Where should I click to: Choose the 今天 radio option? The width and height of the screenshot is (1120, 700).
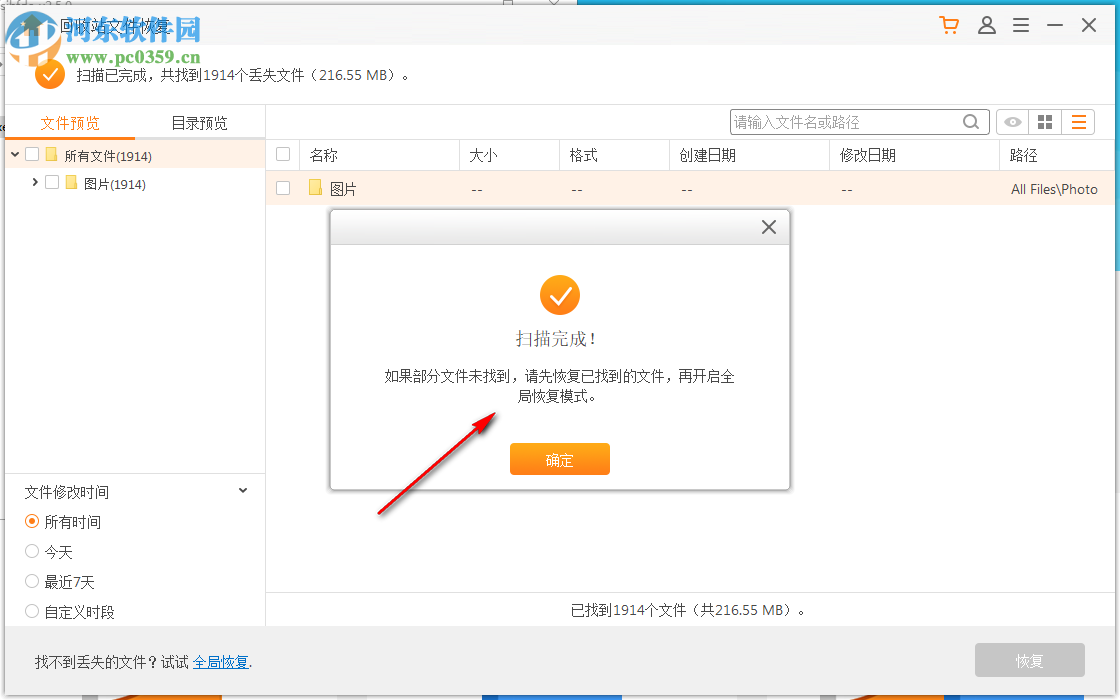click(x=31, y=551)
